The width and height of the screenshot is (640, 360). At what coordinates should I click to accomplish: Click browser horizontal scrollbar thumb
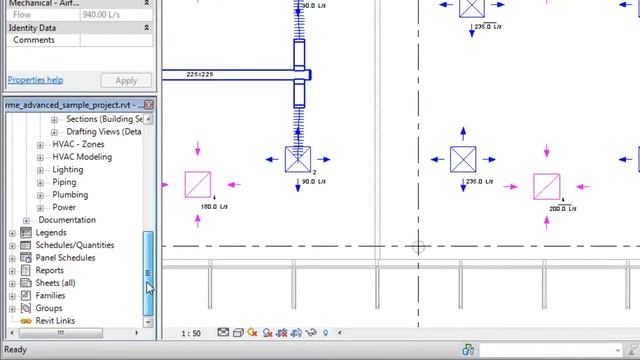[x=61, y=333]
